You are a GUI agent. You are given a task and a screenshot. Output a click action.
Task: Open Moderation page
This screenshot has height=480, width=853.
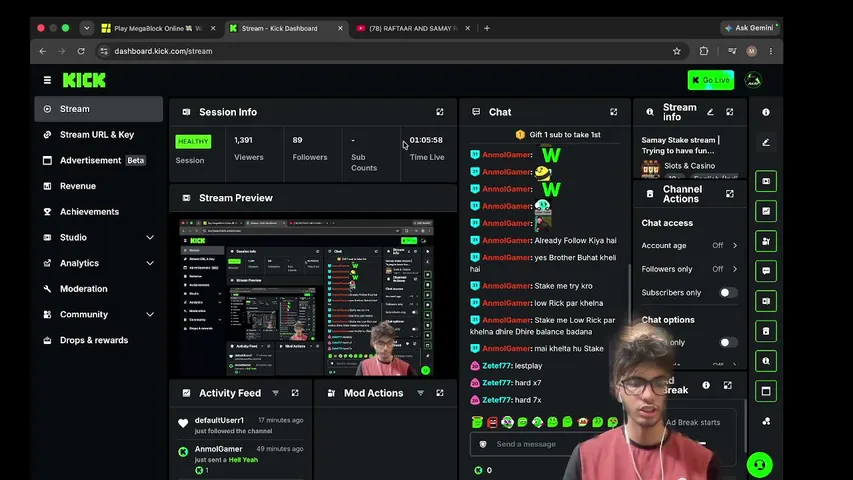[98, 288]
